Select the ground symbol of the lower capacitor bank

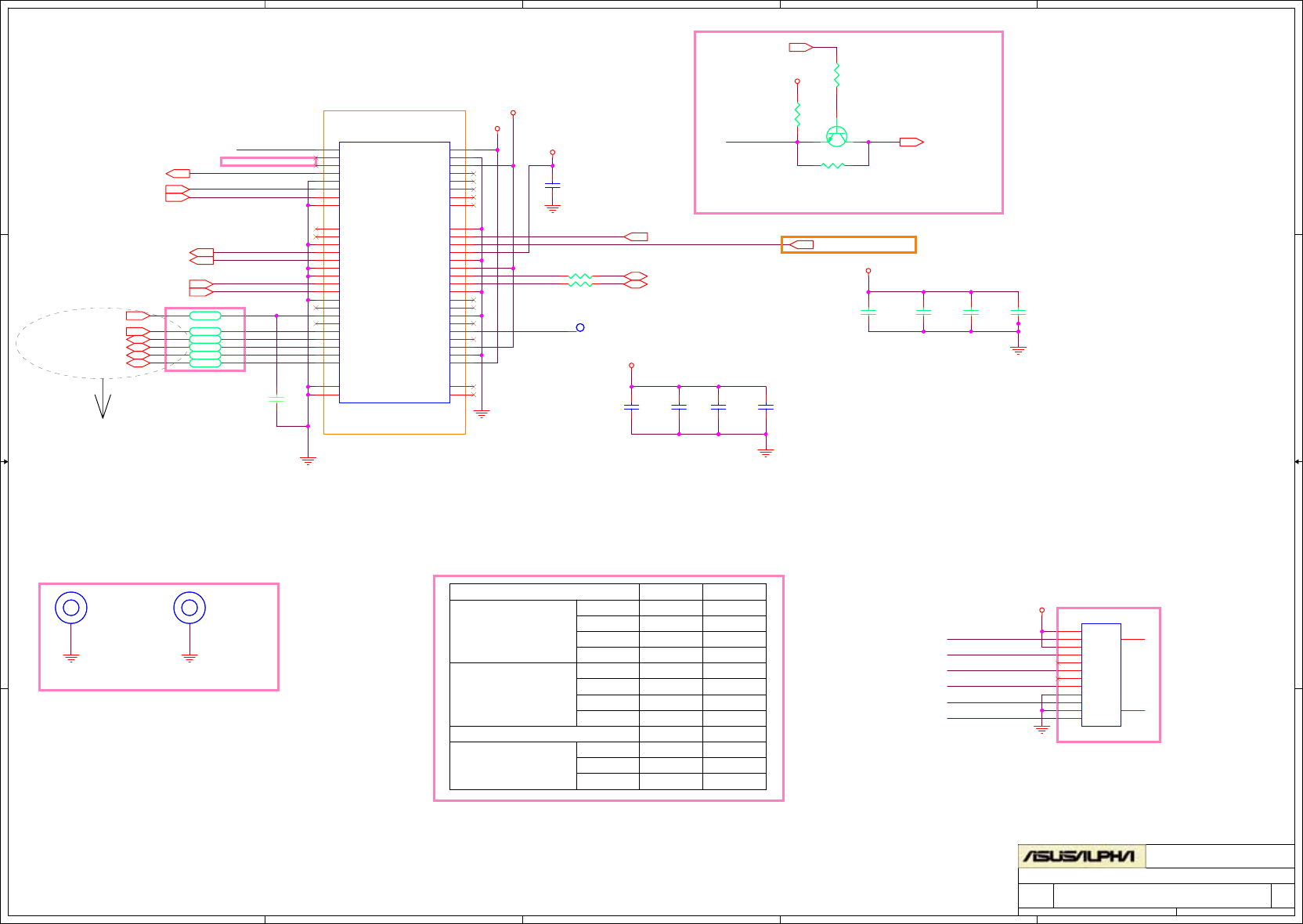click(766, 453)
